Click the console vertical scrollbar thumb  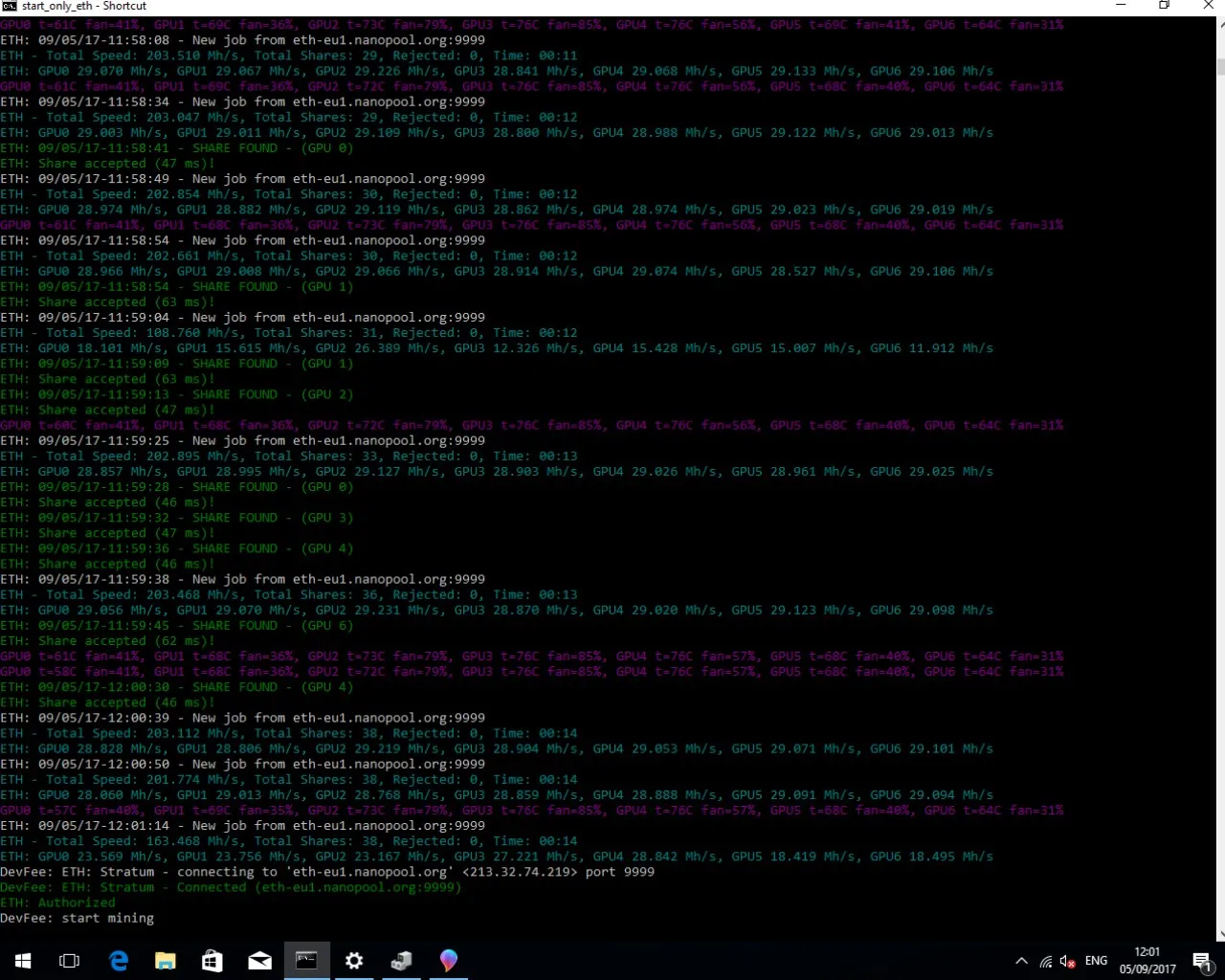pos(1220,67)
